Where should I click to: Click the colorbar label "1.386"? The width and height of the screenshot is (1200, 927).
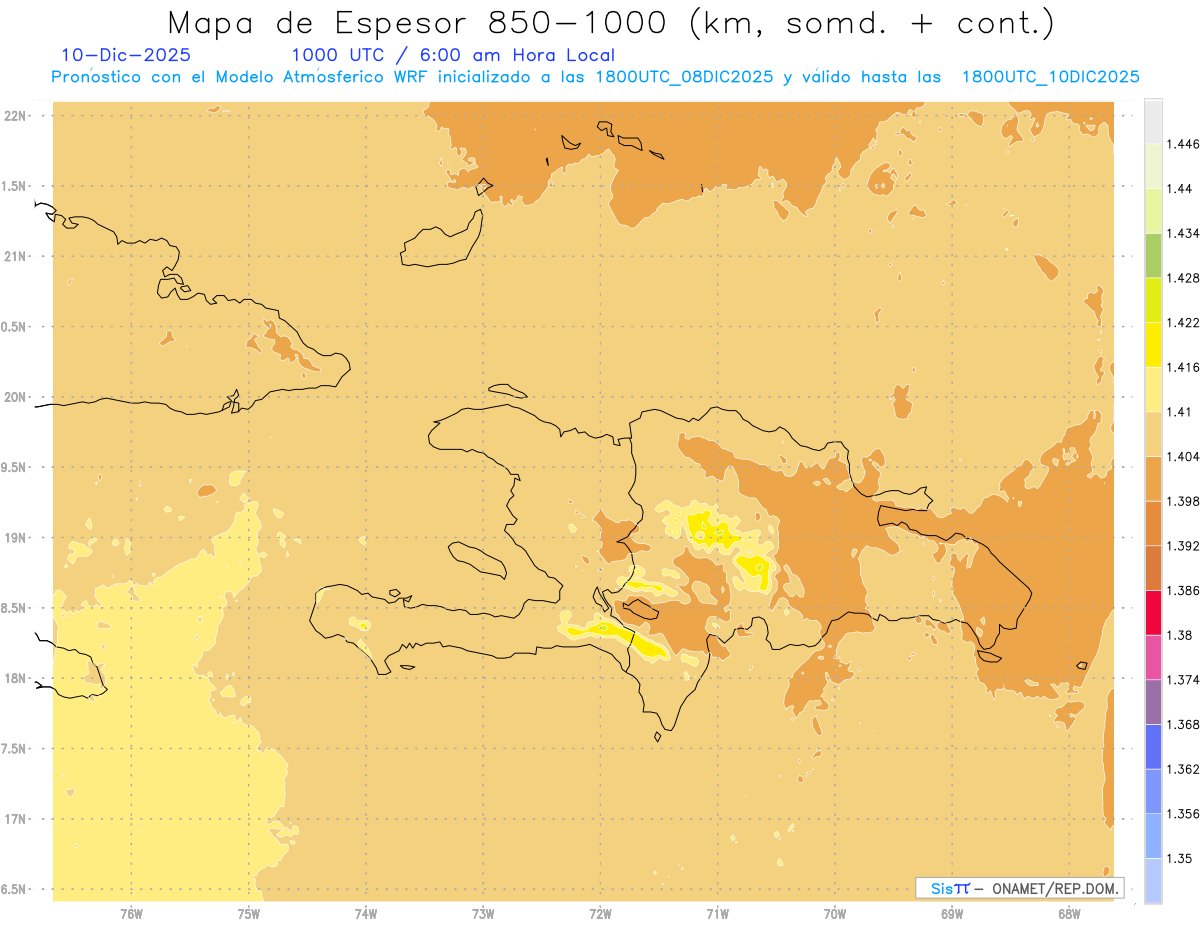(1182, 590)
